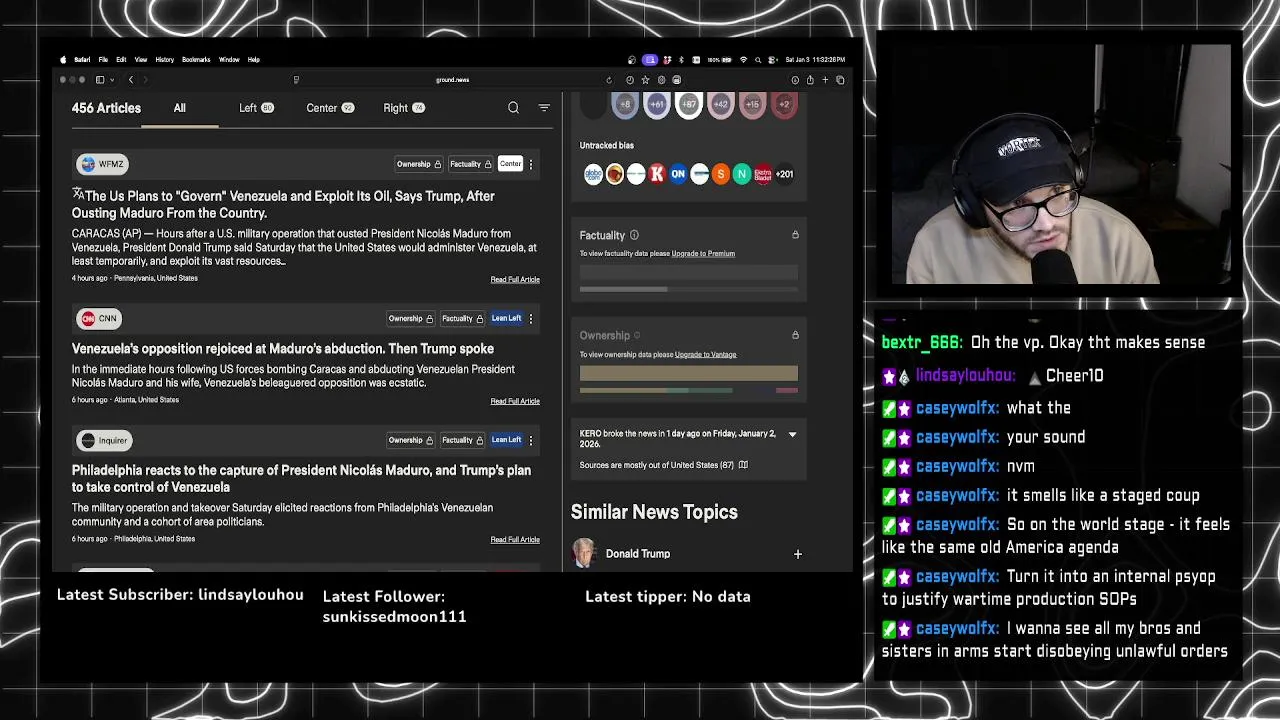This screenshot has width=1280, height=720.
Task: Select the +2 far right bias bubble
Action: pos(784,104)
